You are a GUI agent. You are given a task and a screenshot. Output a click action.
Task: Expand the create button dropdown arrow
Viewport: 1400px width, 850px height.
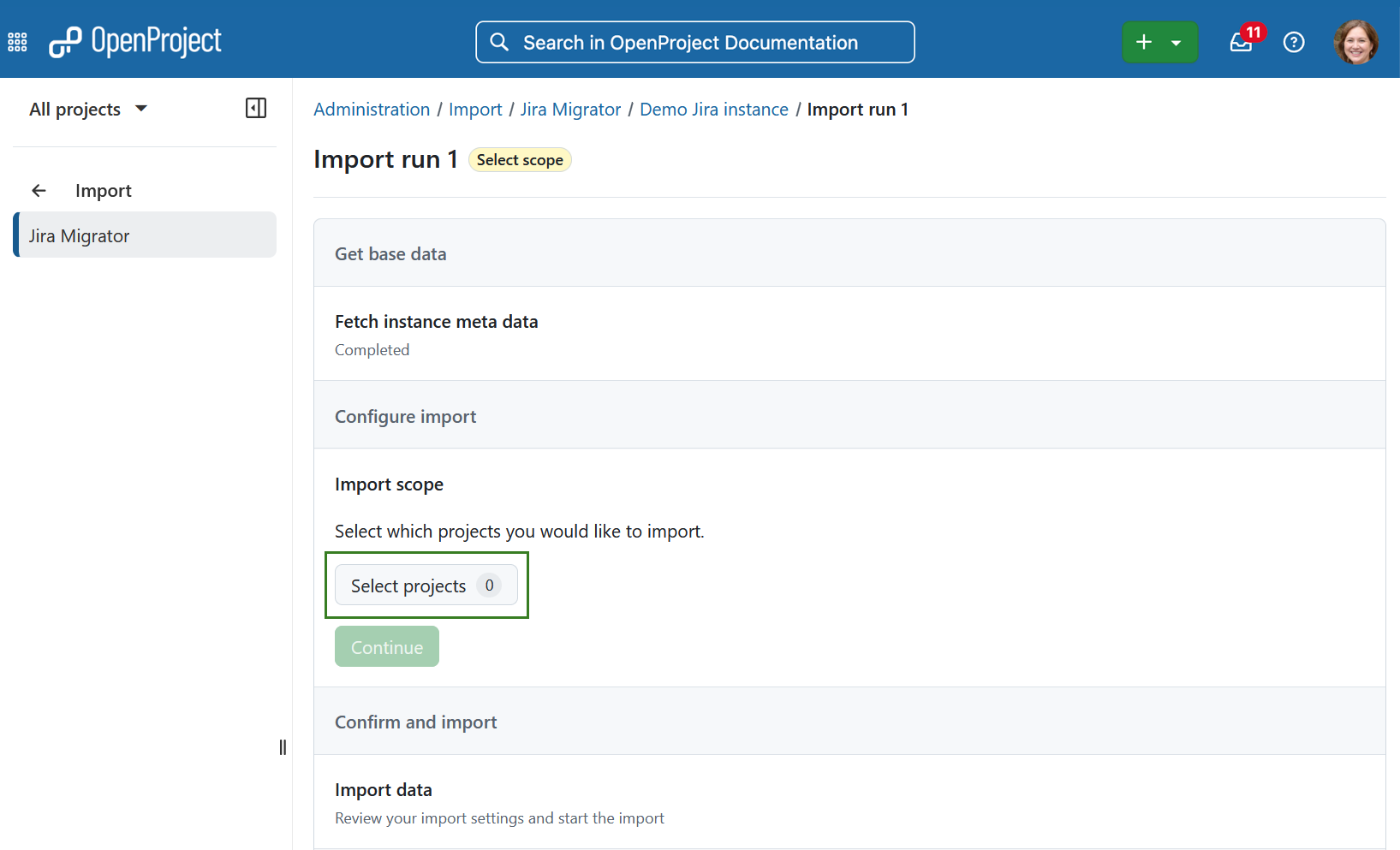1177,43
